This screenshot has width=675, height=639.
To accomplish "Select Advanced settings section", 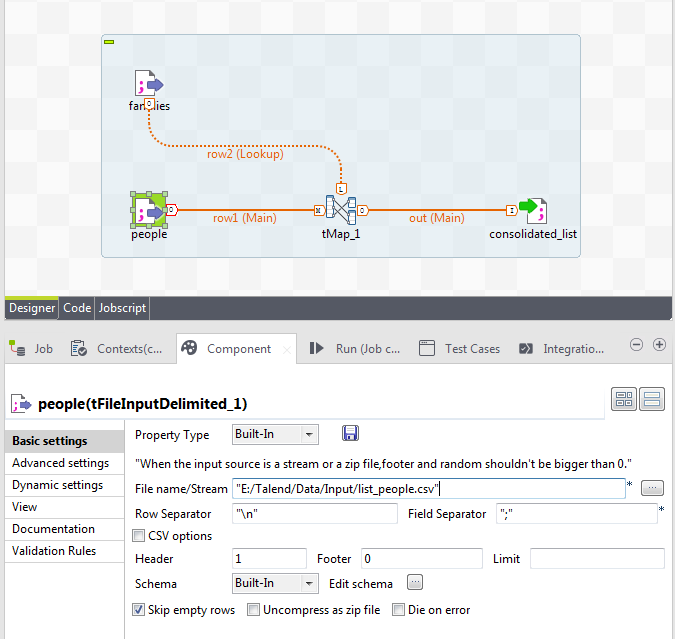I will pos(65,463).
